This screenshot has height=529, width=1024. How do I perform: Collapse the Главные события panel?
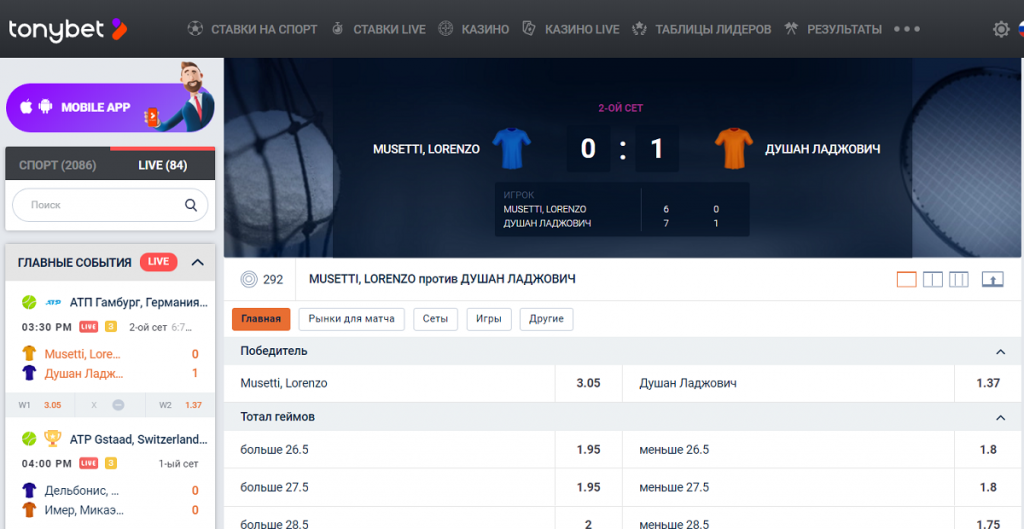pyautogui.click(x=197, y=262)
